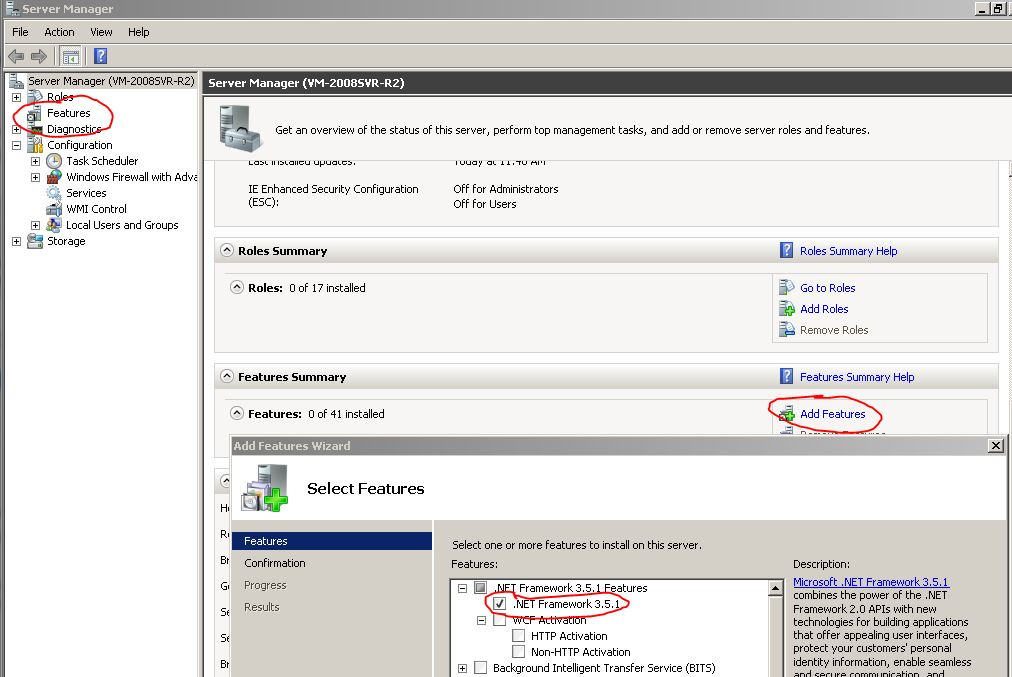Click the Show/Hide Console Tree icon
Viewport: 1012px width, 677px height.
pos(70,56)
